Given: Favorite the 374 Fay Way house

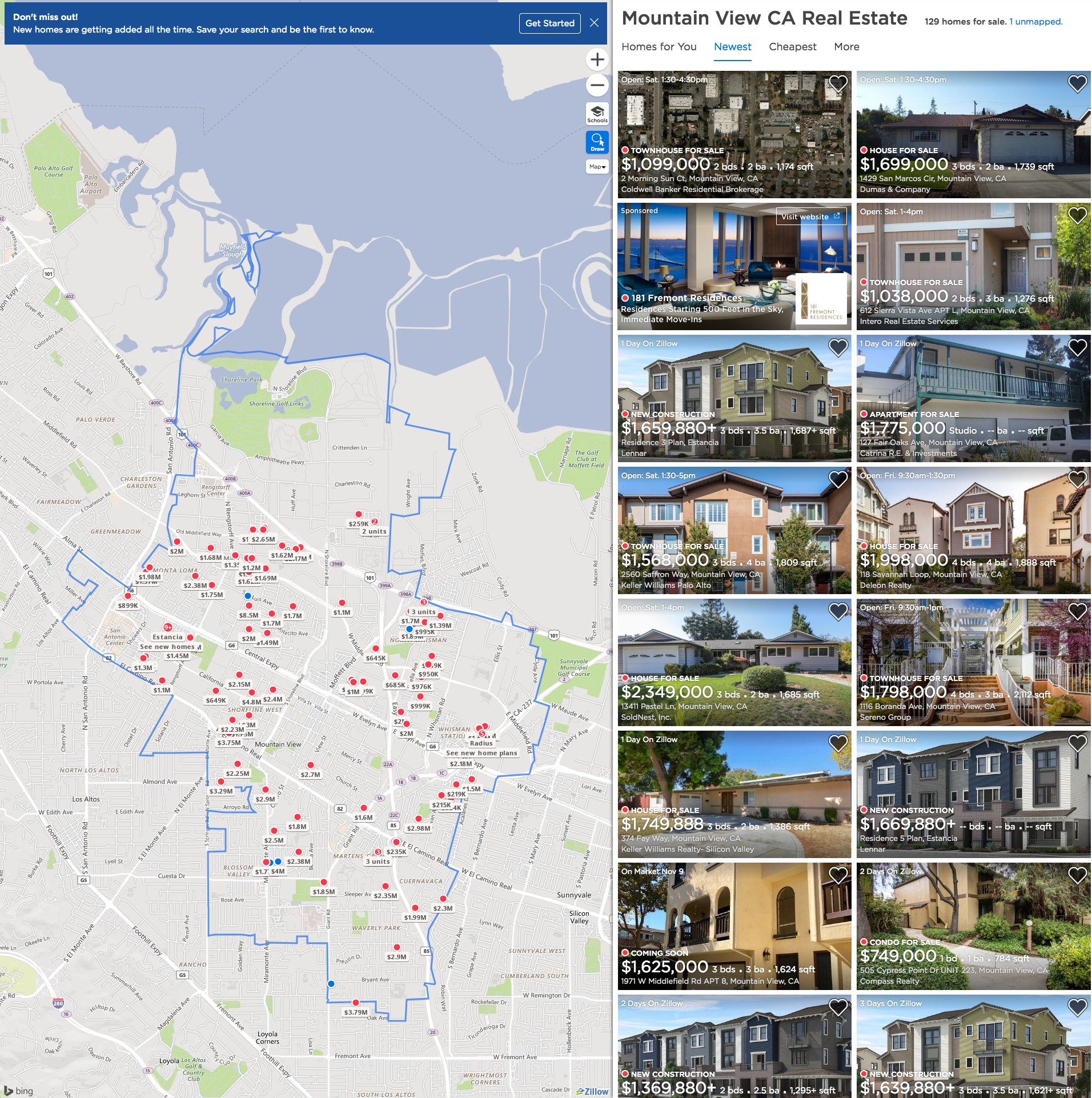Looking at the screenshot, I should (x=838, y=743).
